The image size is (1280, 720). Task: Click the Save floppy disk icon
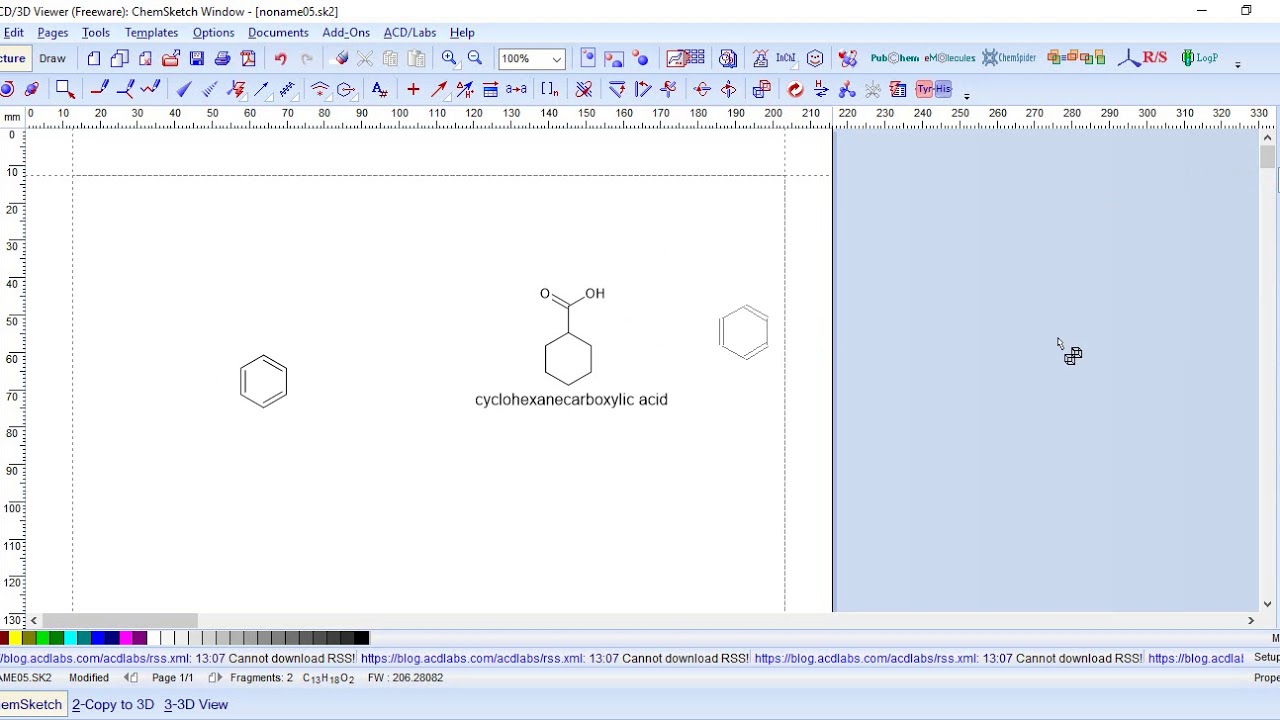(197, 59)
